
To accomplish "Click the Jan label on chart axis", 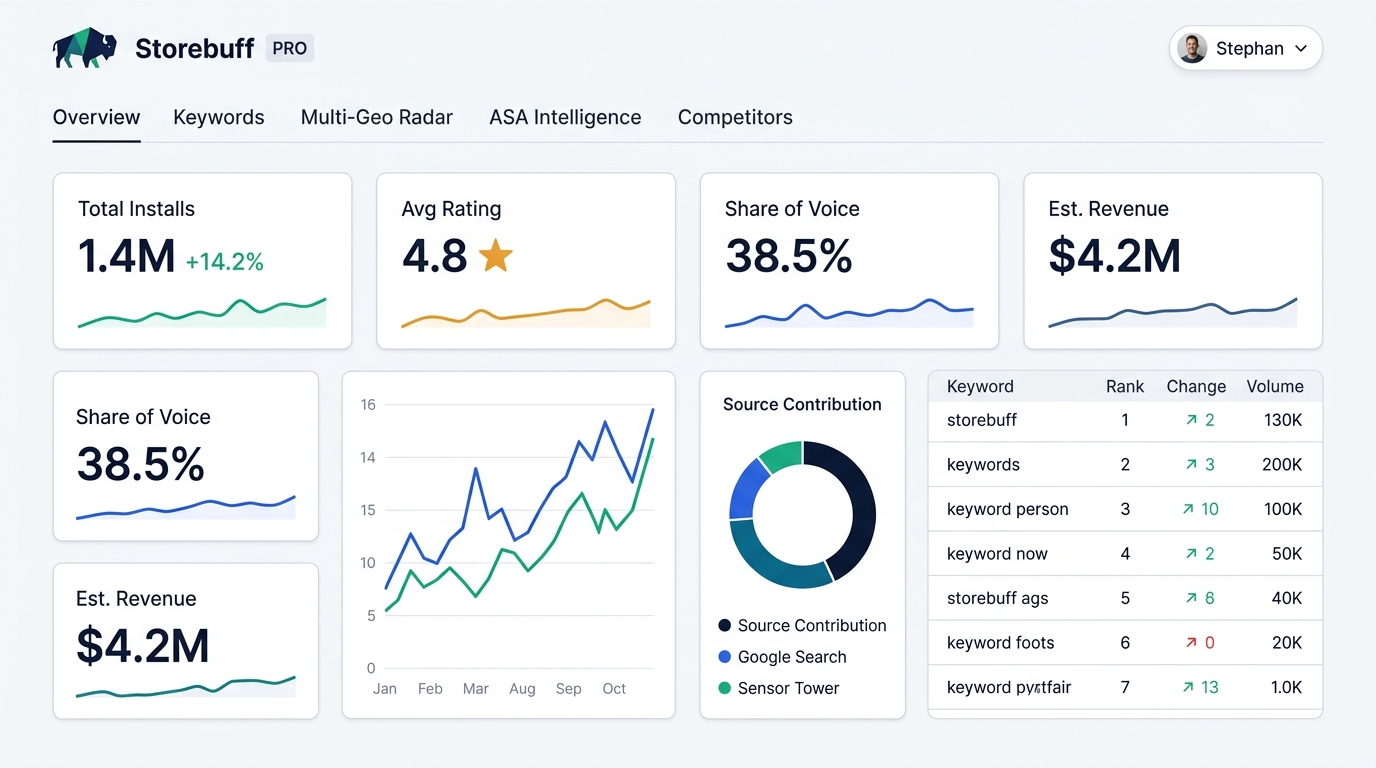I will pyautogui.click(x=385, y=688).
